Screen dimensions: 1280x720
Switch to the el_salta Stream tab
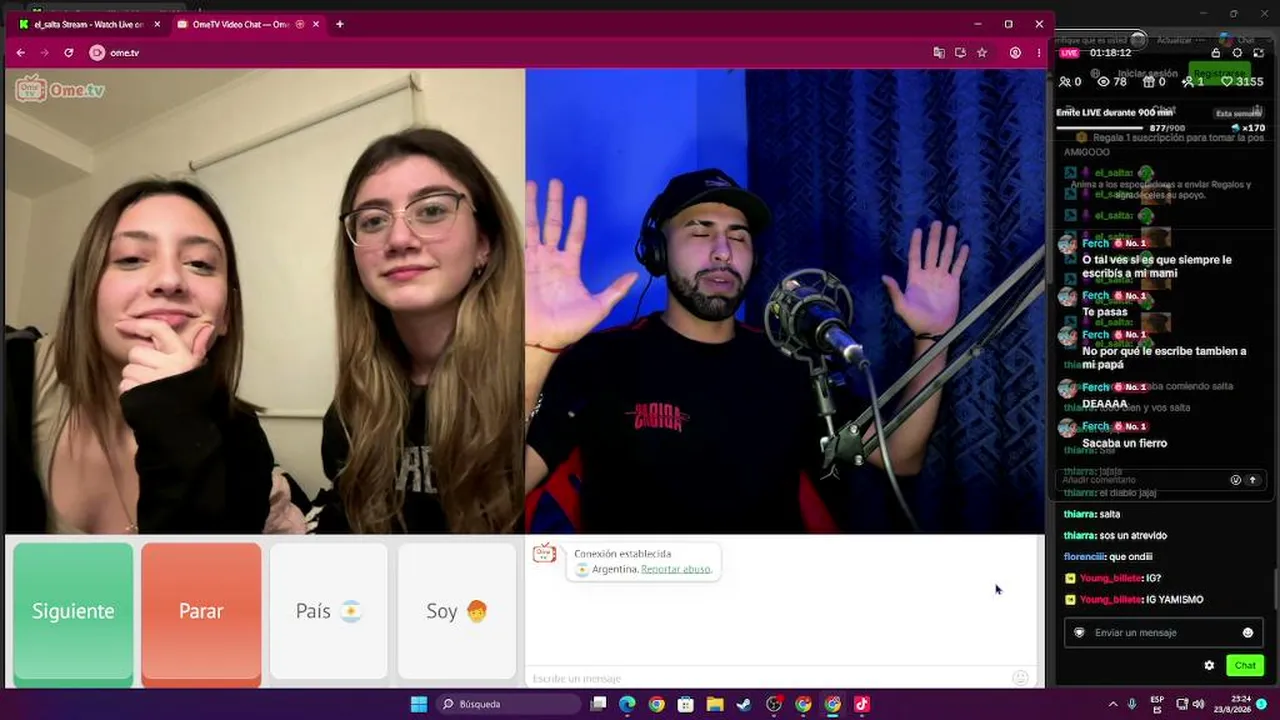(x=86, y=24)
